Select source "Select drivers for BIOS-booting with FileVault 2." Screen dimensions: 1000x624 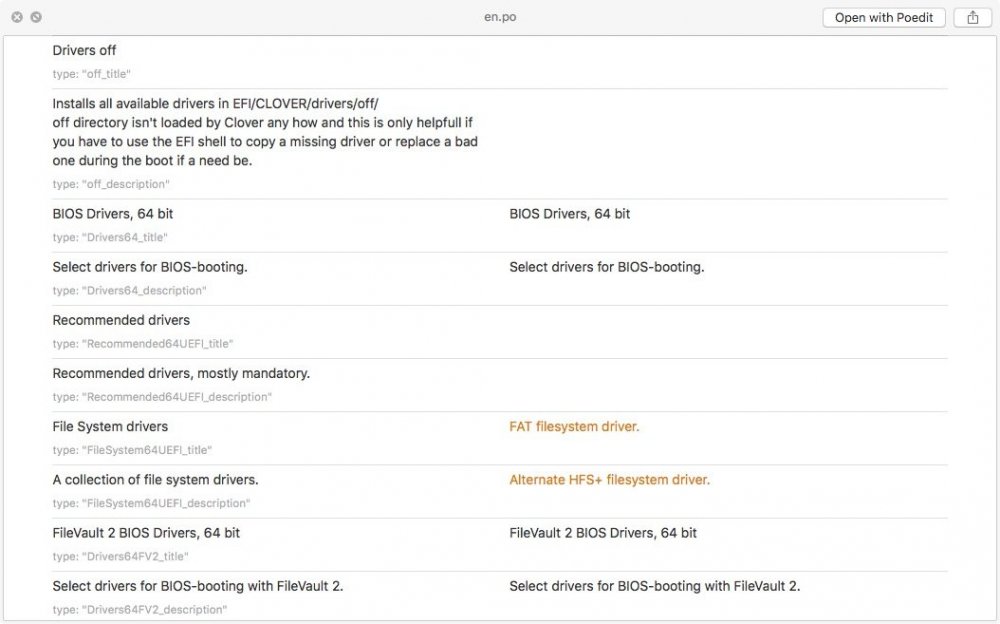198,586
